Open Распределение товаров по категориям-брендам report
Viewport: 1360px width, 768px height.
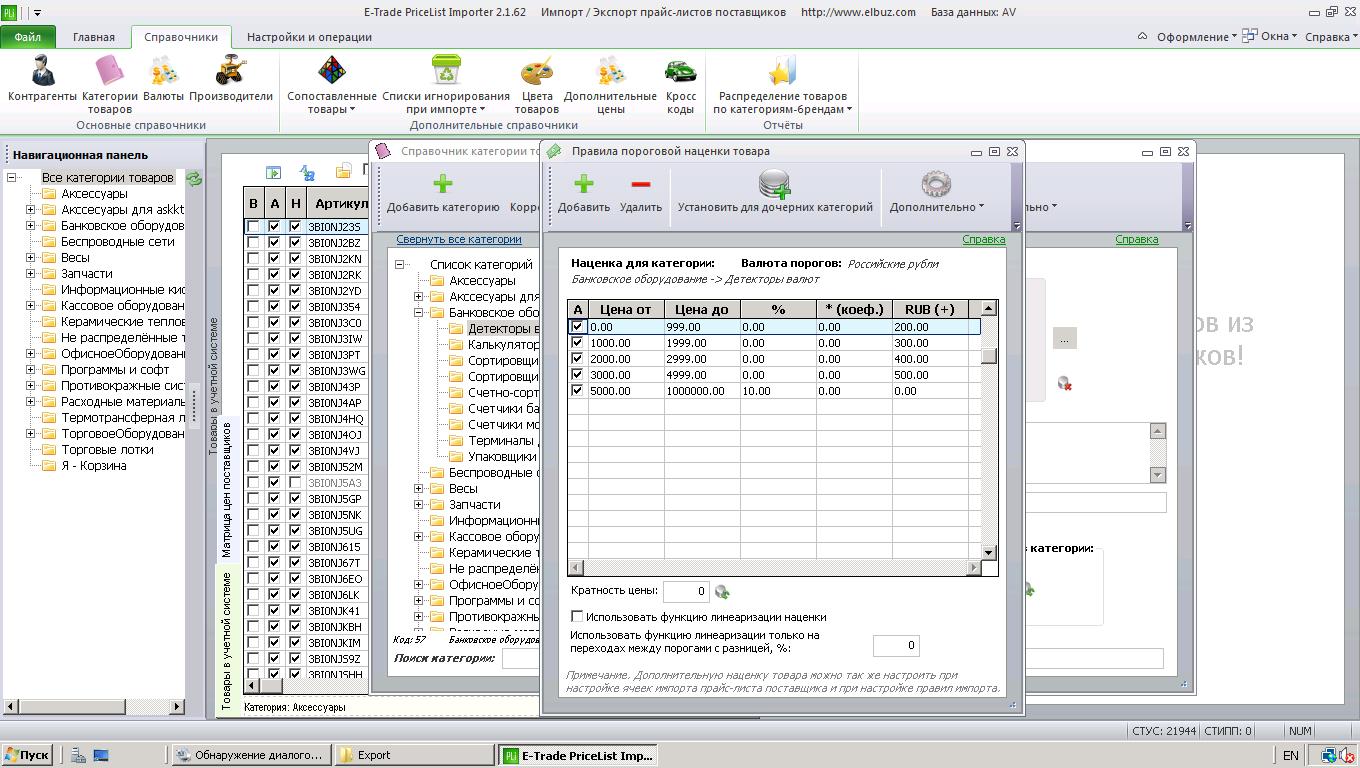coord(782,84)
